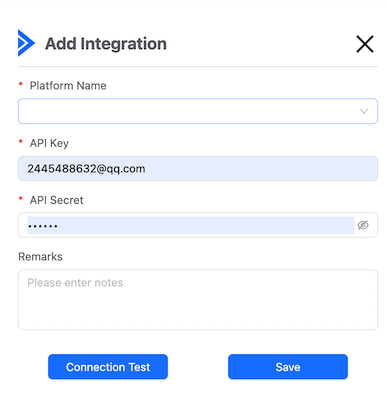Click the Remarks notes text area
Screen dimensions: 388x397
point(198,299)
